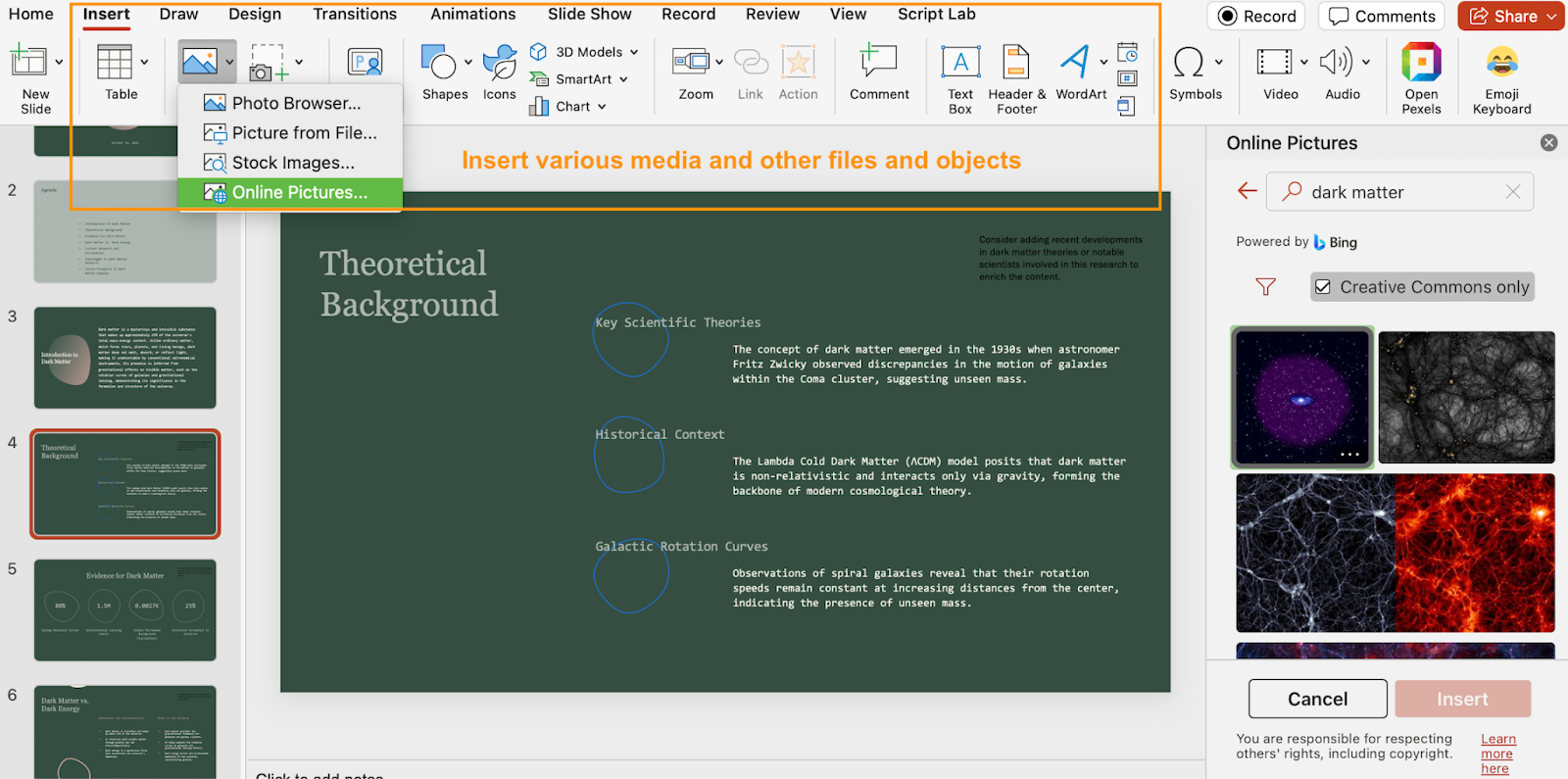This screenshot has height=779, width=1568.
Task: Expand the SmartArt dropdown arrow
Action: coord(623,79)
